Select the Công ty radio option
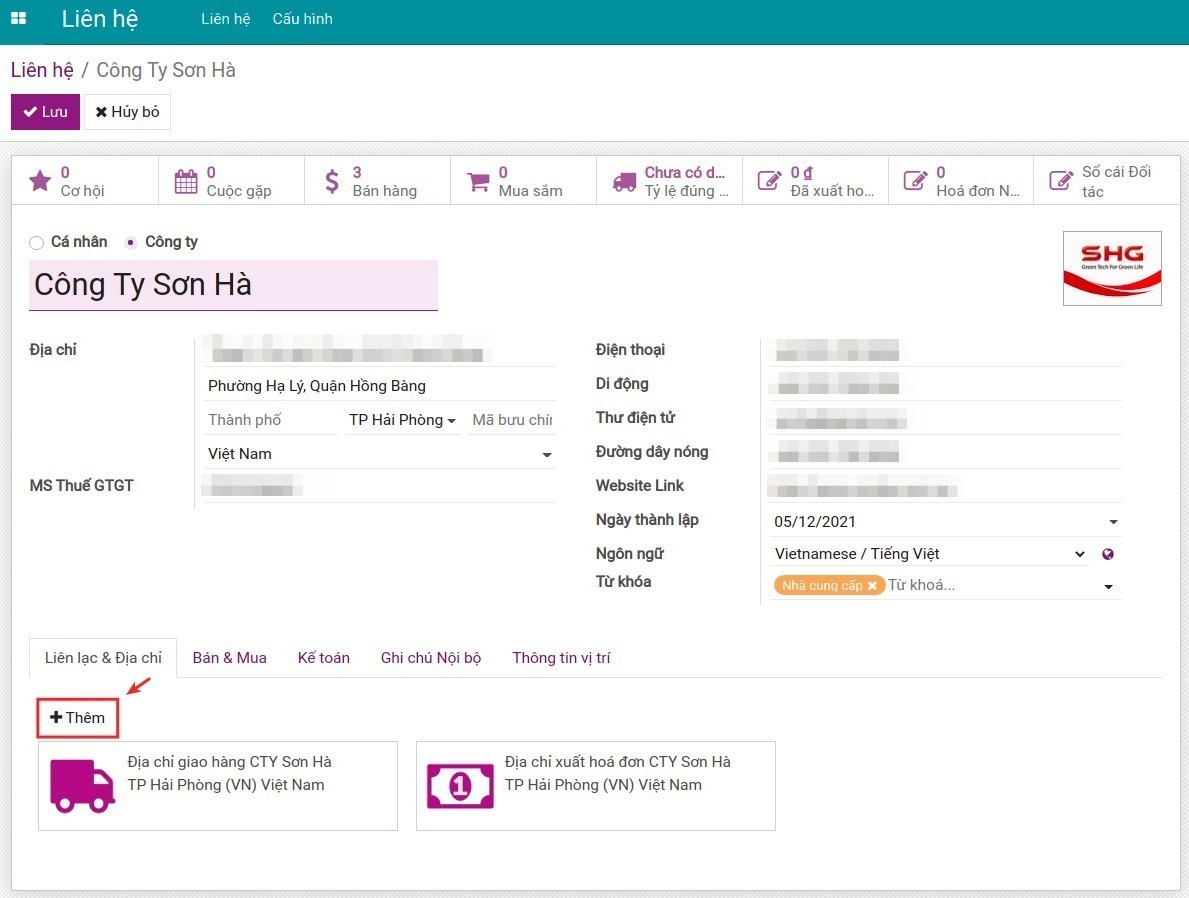 131,243
